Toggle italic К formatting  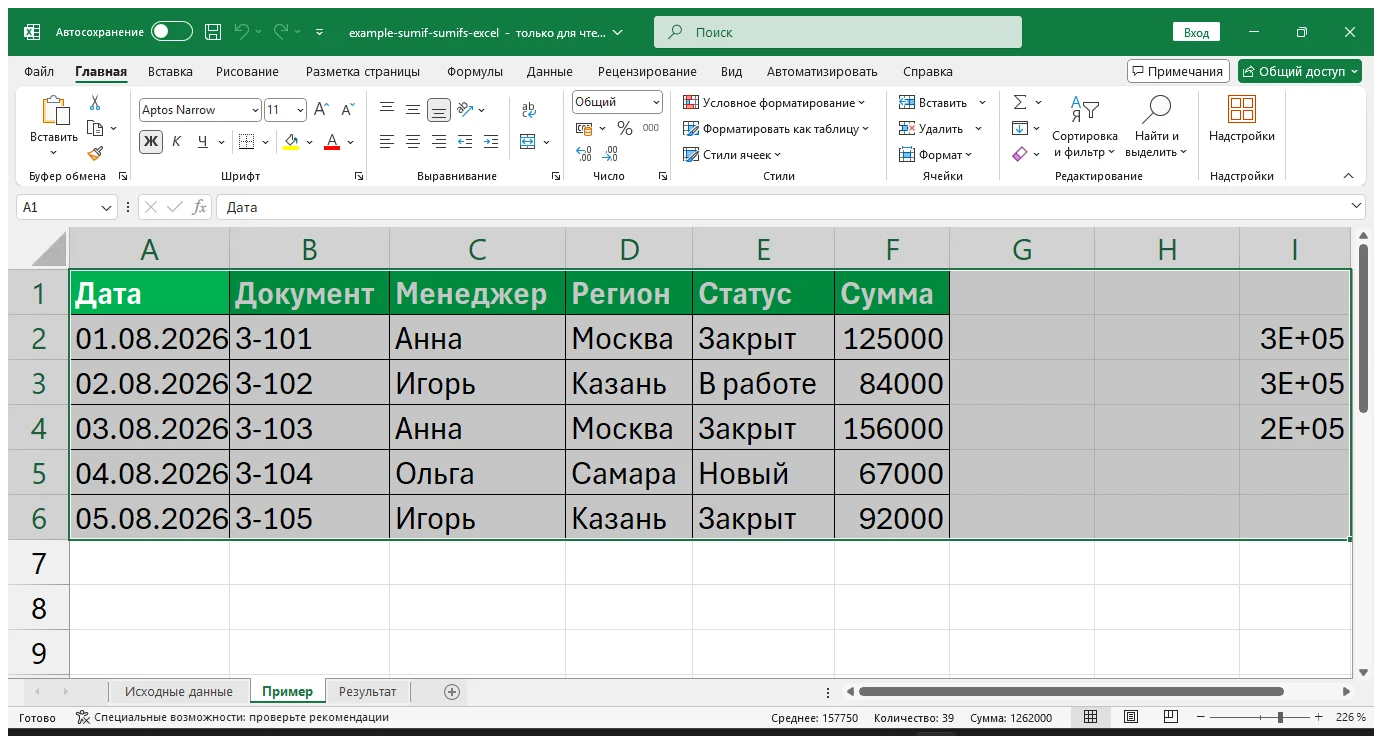pos(177,142)
